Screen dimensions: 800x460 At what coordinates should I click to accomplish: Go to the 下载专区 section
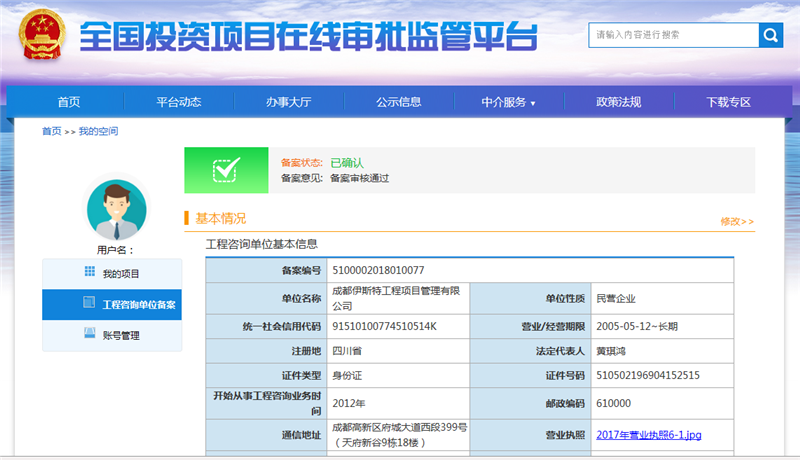point(728,102)
